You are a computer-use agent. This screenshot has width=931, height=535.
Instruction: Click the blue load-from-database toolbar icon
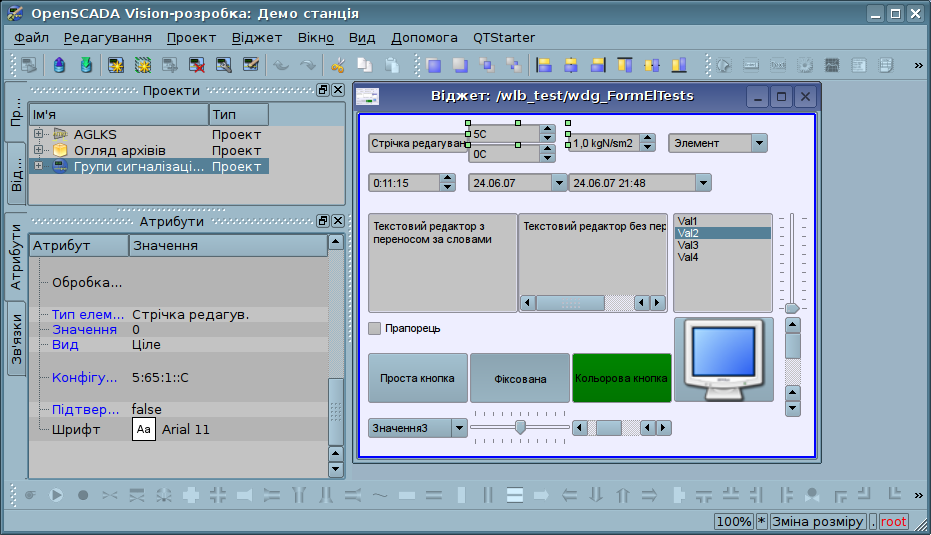[x=59, y=66]
